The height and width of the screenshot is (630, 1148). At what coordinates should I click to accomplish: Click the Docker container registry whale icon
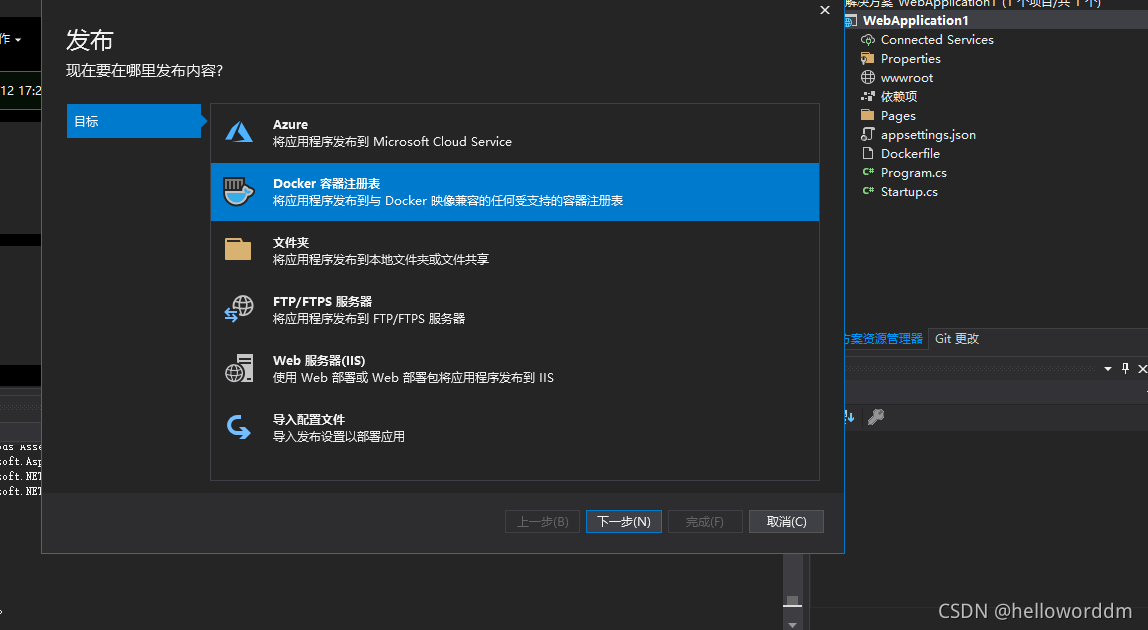pos(239,192)
